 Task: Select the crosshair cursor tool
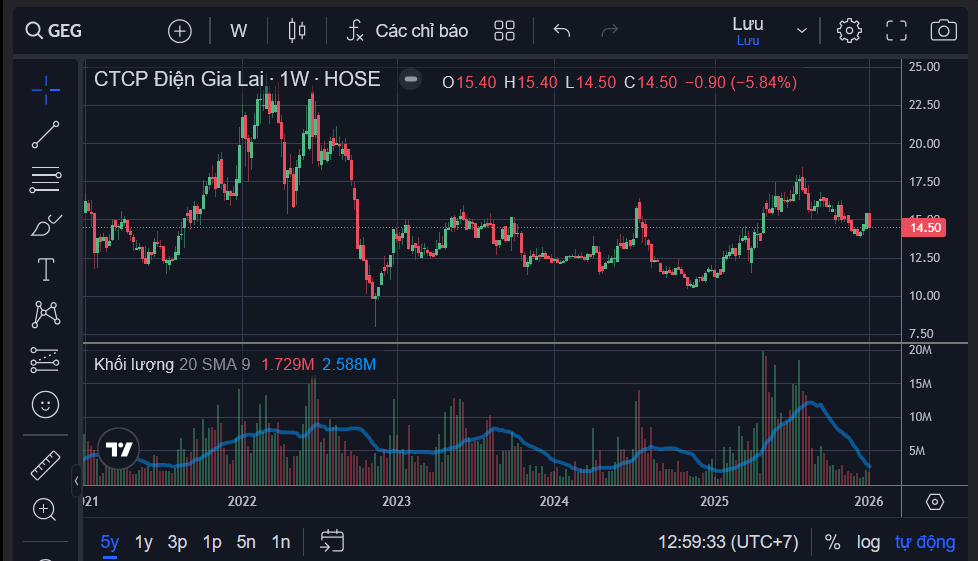pos(45,89)
